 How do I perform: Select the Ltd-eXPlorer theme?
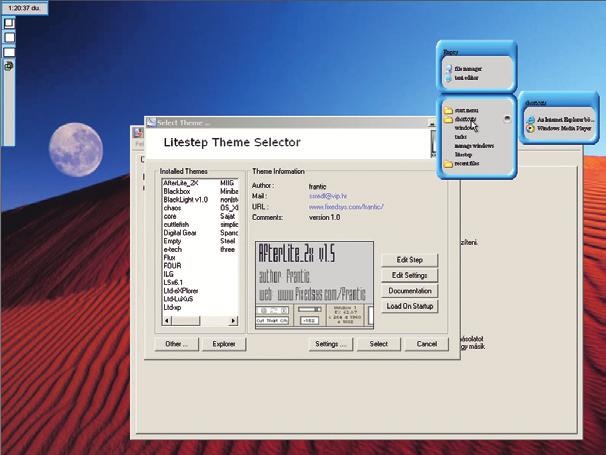[180, 291]
